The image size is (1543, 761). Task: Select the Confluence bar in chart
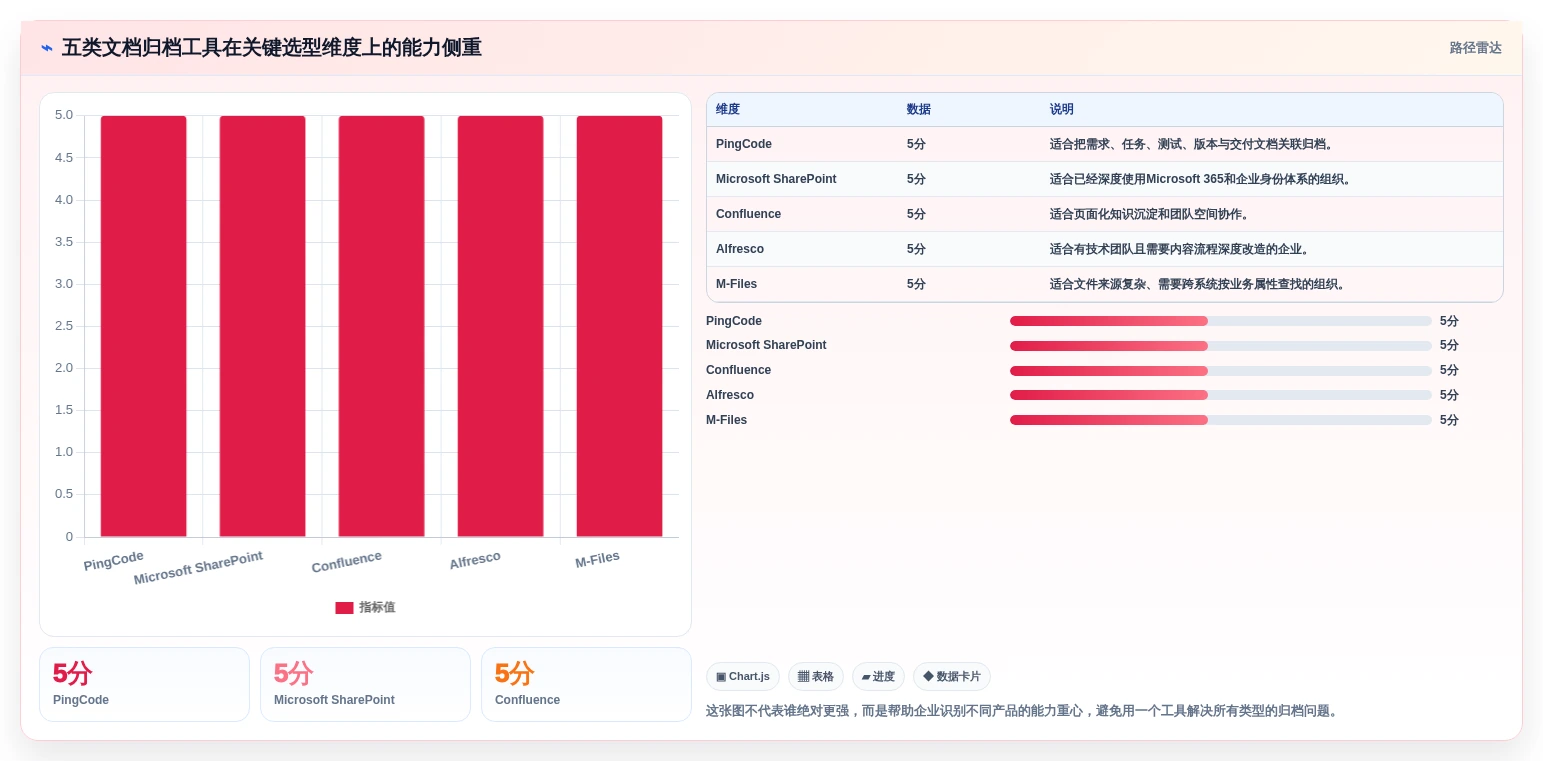381,326
